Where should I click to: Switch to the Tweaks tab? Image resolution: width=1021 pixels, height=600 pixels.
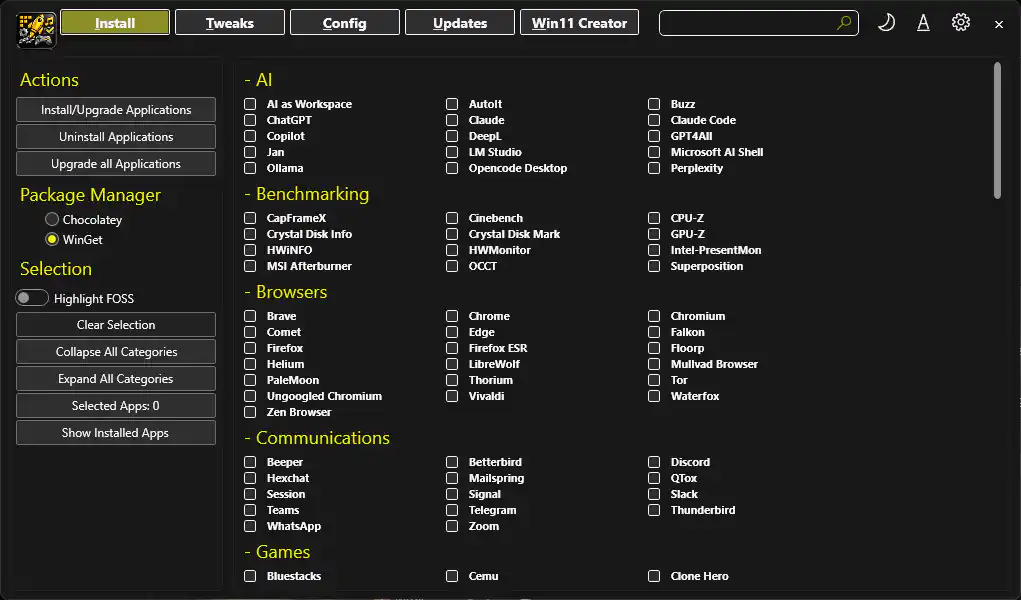230,23
